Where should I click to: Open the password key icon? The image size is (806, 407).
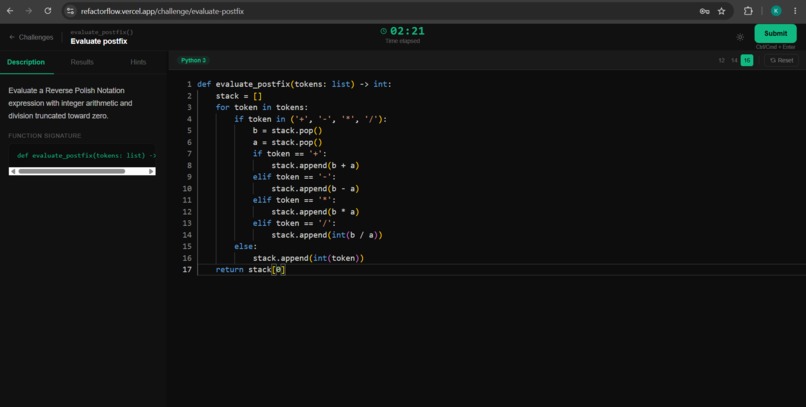[x=704, y=11]
